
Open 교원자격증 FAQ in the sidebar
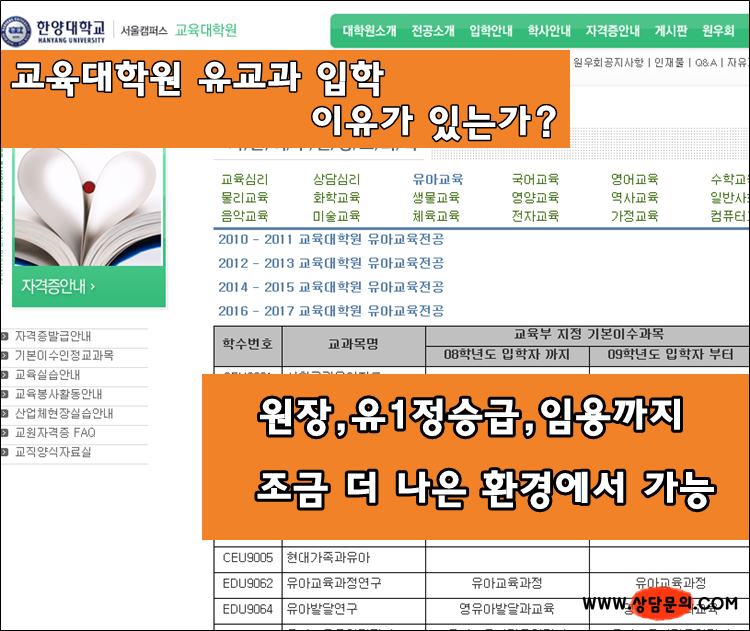coord(55,433)
